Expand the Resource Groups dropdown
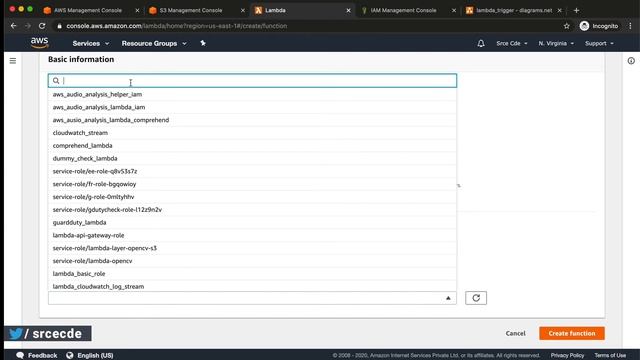 point(154,43)
